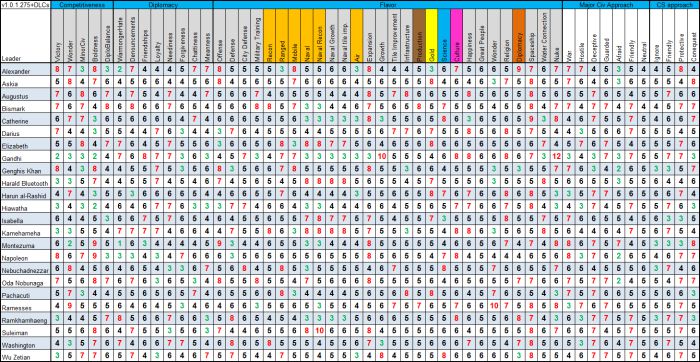Click the blue Science column header
Viewport: 700px width, 362px height.
(444, 36)
